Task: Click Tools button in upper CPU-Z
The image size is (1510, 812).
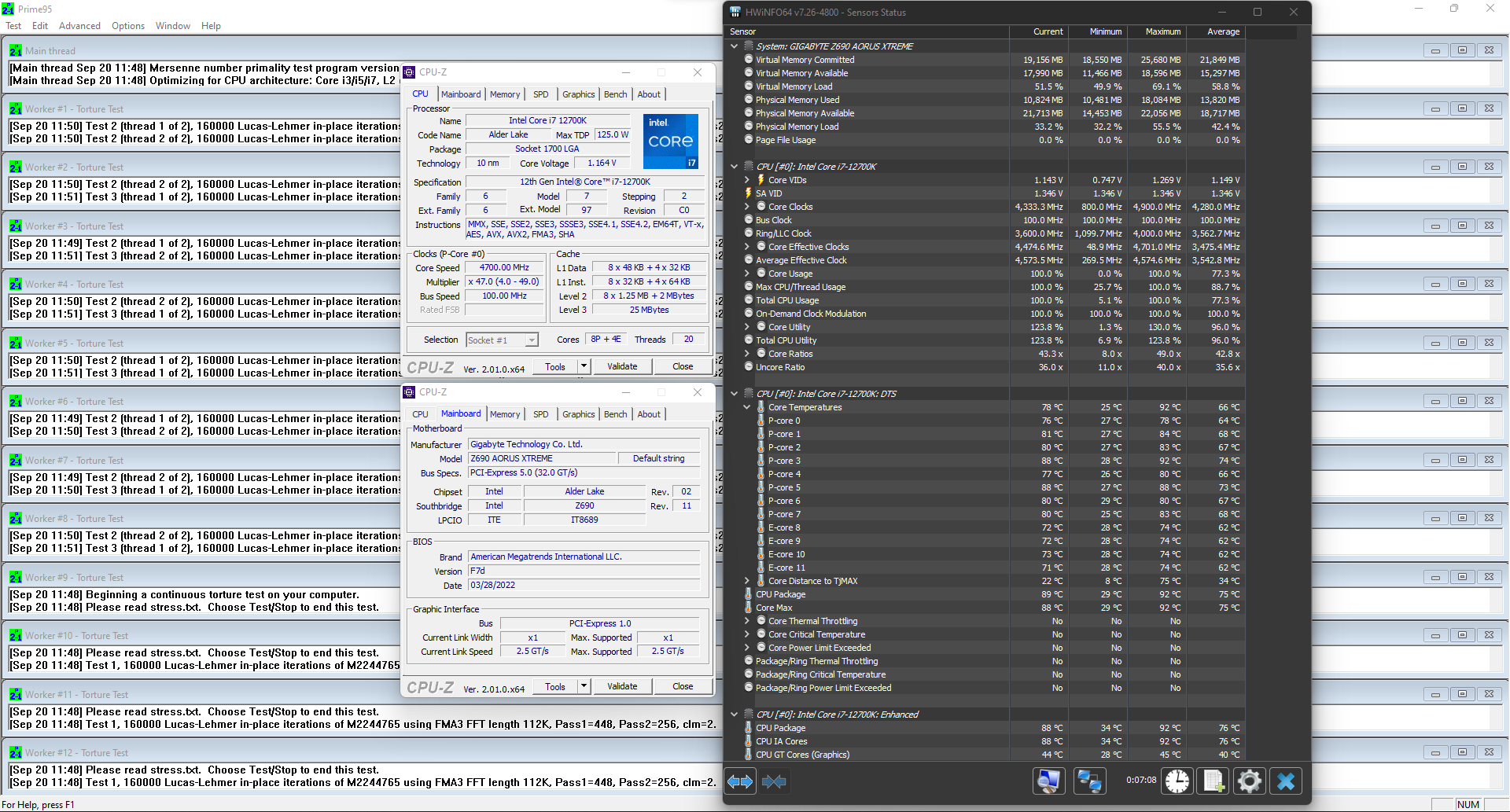Action: click(x=555, y=366)
